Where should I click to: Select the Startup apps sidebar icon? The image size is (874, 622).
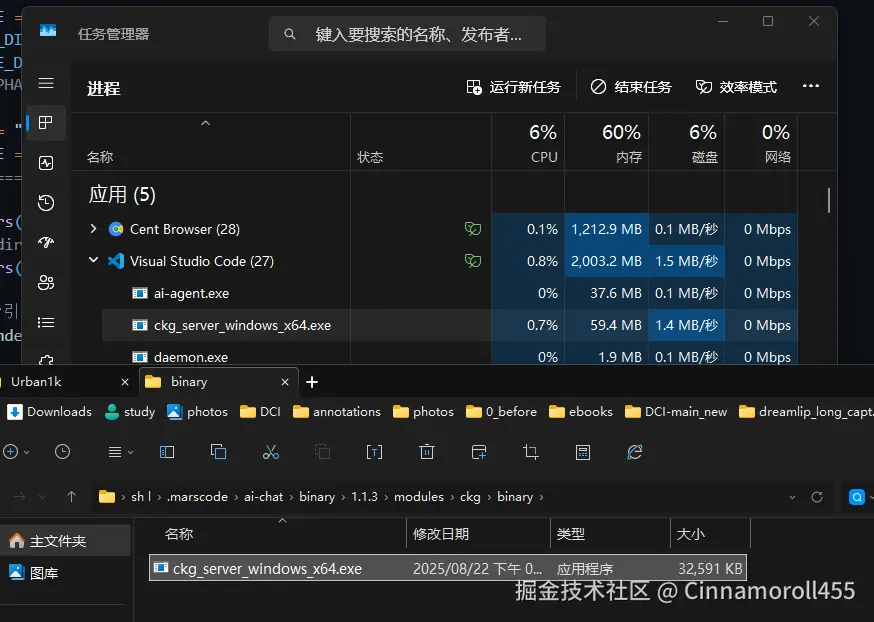[x=45, y=242]
